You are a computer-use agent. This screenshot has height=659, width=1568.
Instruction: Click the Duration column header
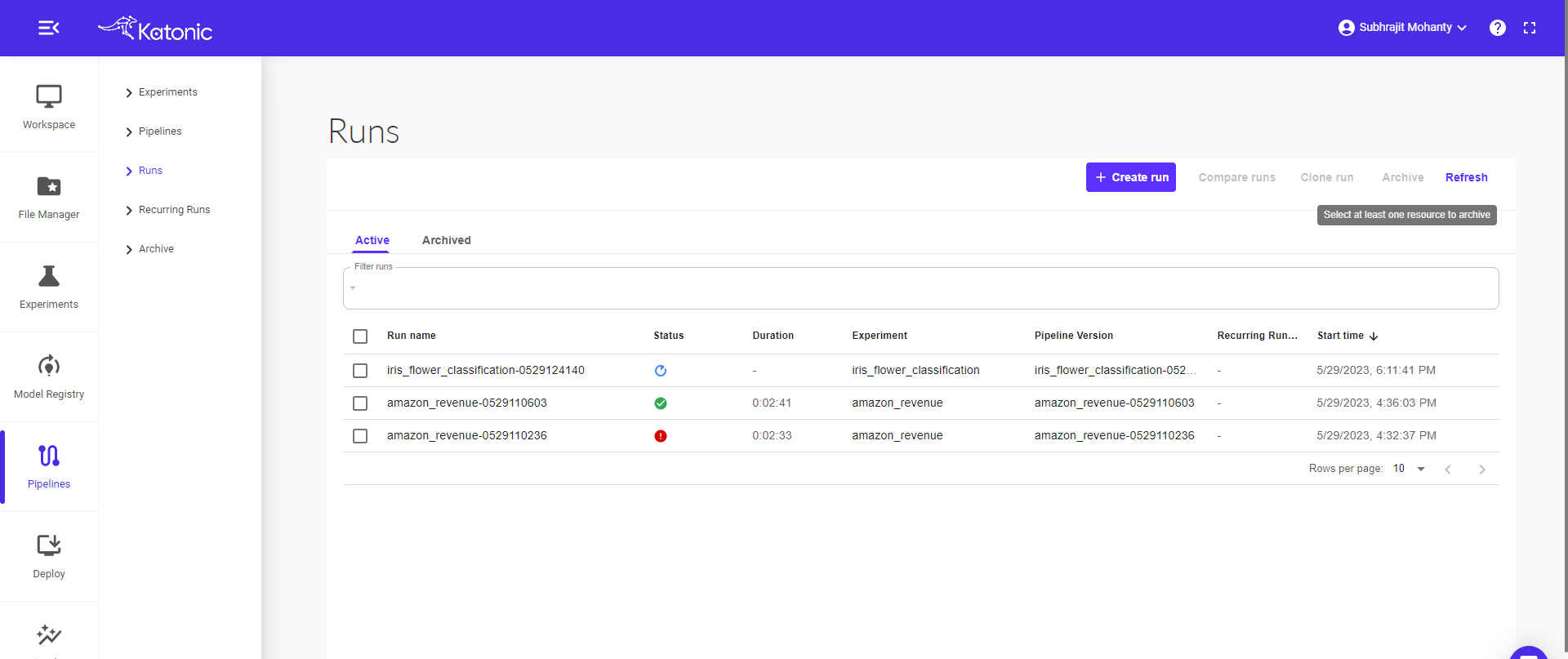773,336
